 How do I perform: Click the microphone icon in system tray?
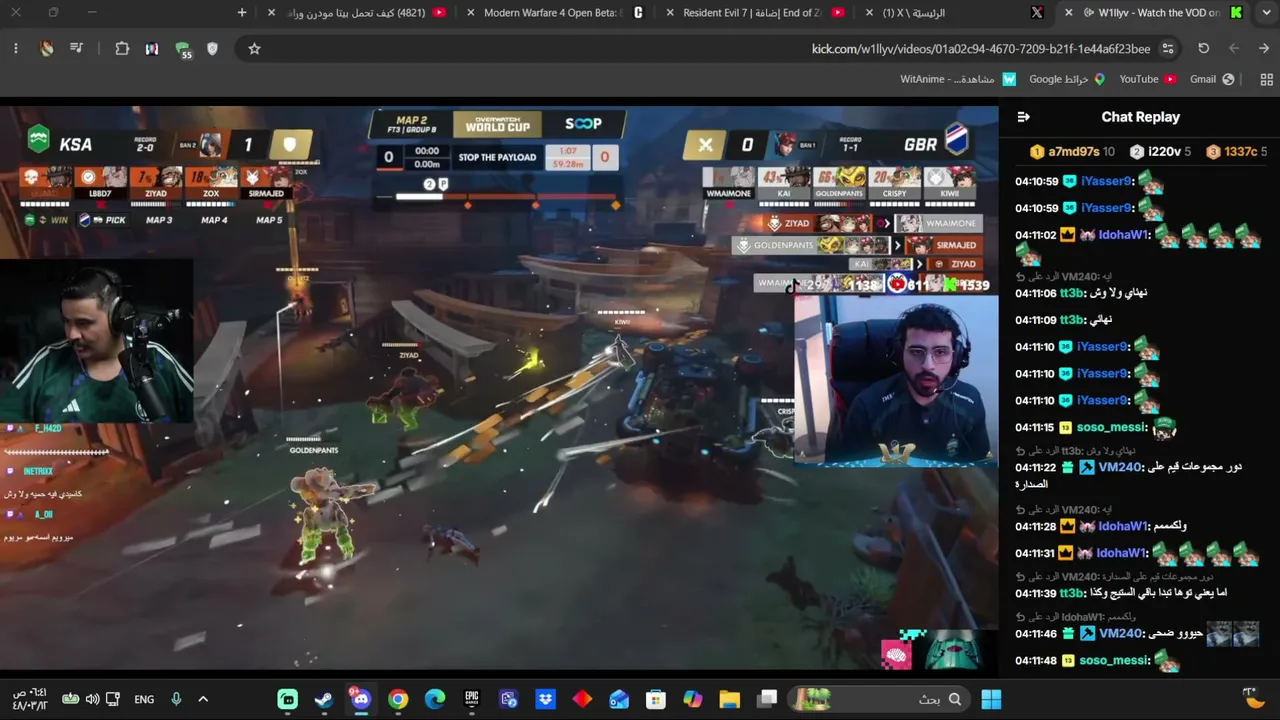176,699
